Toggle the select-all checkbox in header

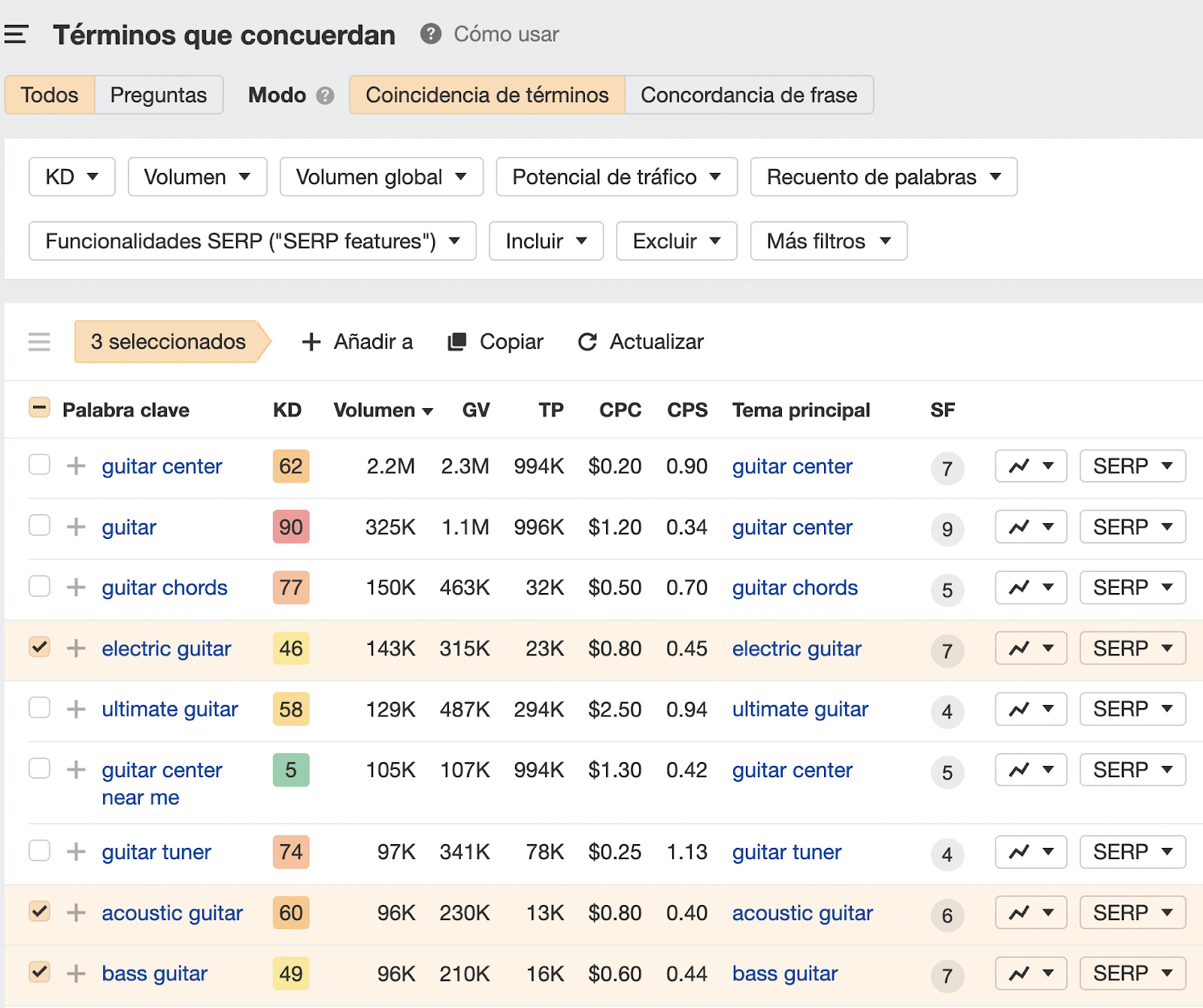[39, 408]
